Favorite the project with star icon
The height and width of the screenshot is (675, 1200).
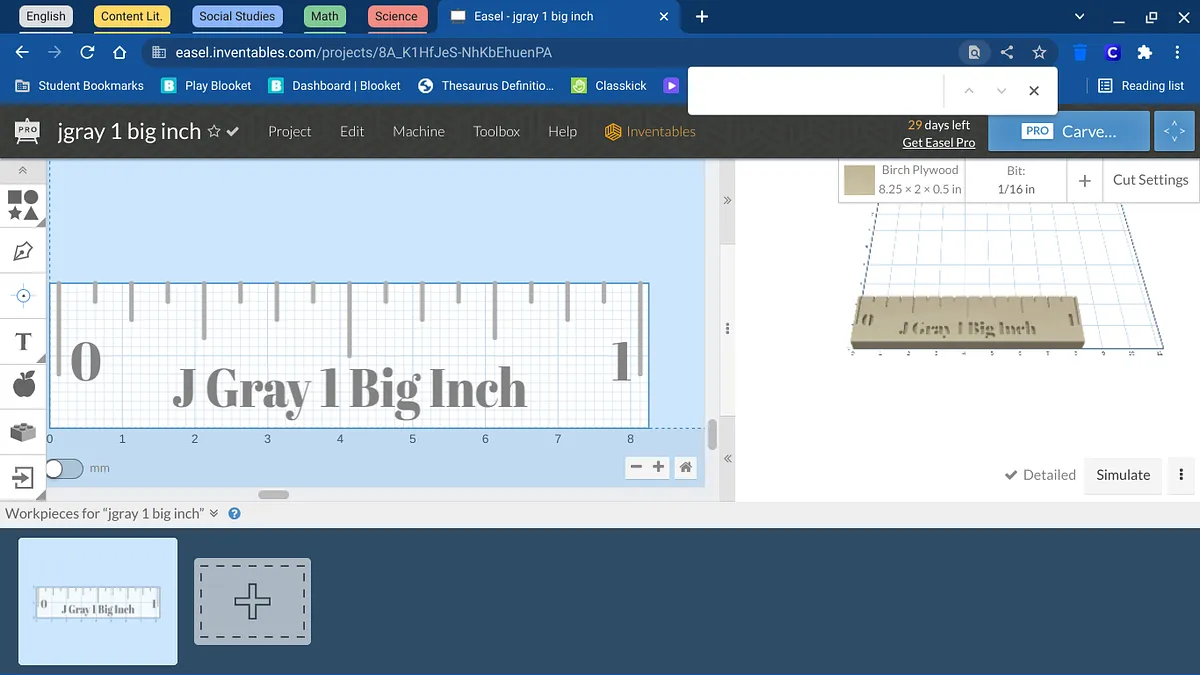[213, 132]
